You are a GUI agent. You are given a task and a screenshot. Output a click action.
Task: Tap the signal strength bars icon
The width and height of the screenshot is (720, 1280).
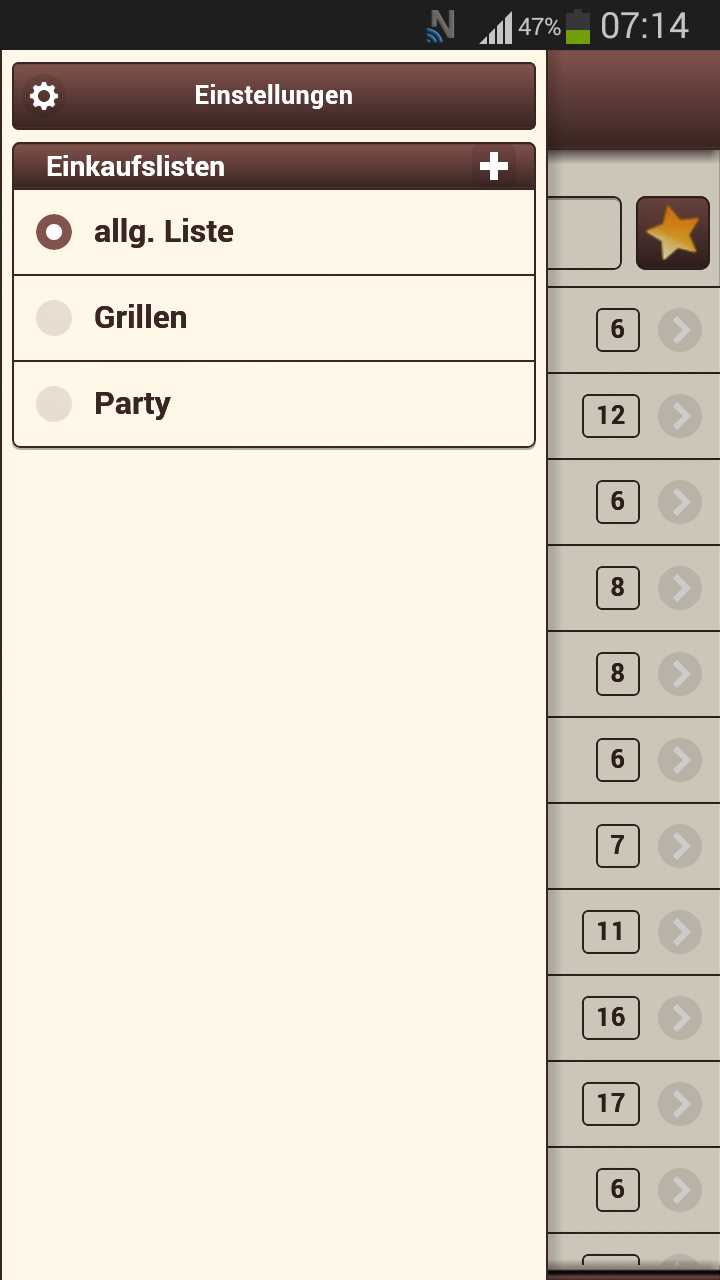(496, 27)
